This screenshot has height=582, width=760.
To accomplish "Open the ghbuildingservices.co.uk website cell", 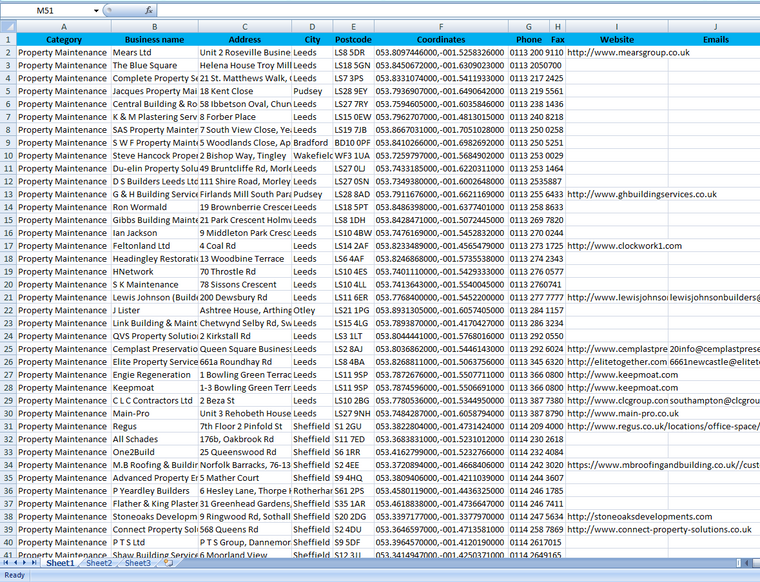I will (x=617, y=194).
